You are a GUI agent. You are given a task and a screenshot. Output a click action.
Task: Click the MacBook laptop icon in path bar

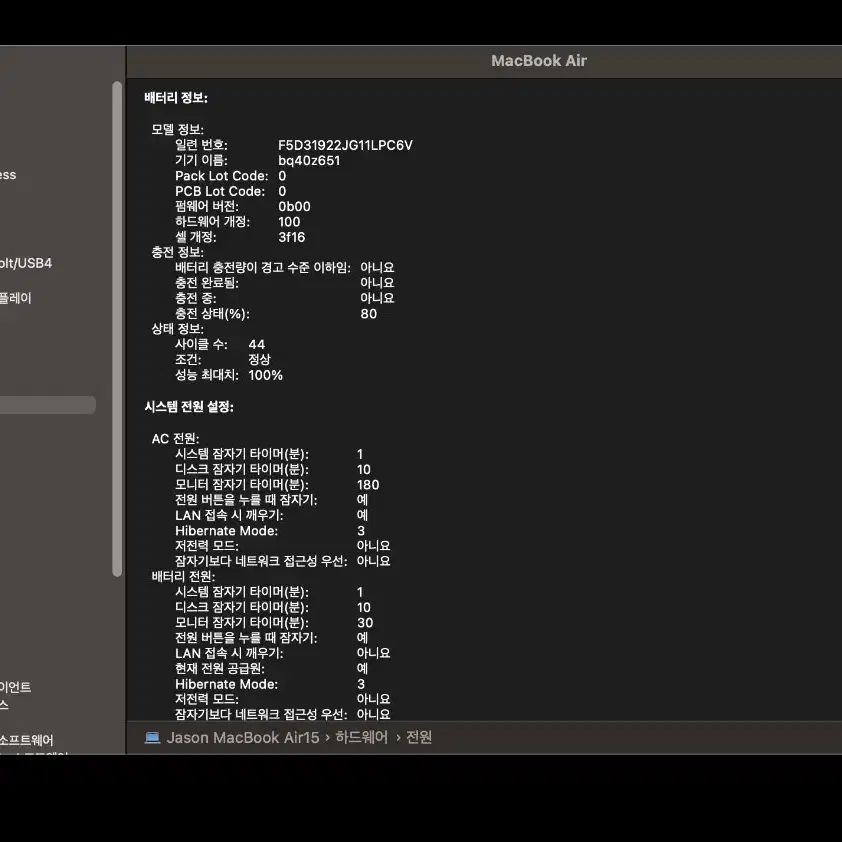pyautogui.click(x=153, y=737)
